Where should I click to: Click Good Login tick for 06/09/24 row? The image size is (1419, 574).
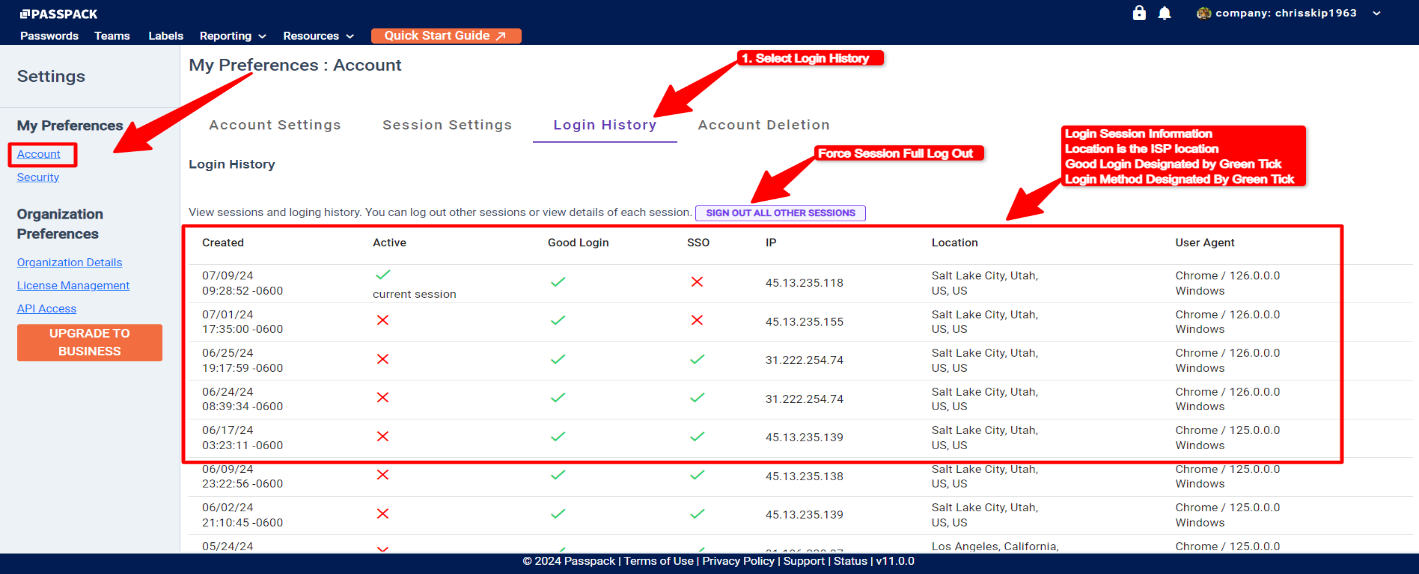pos(558,475)
